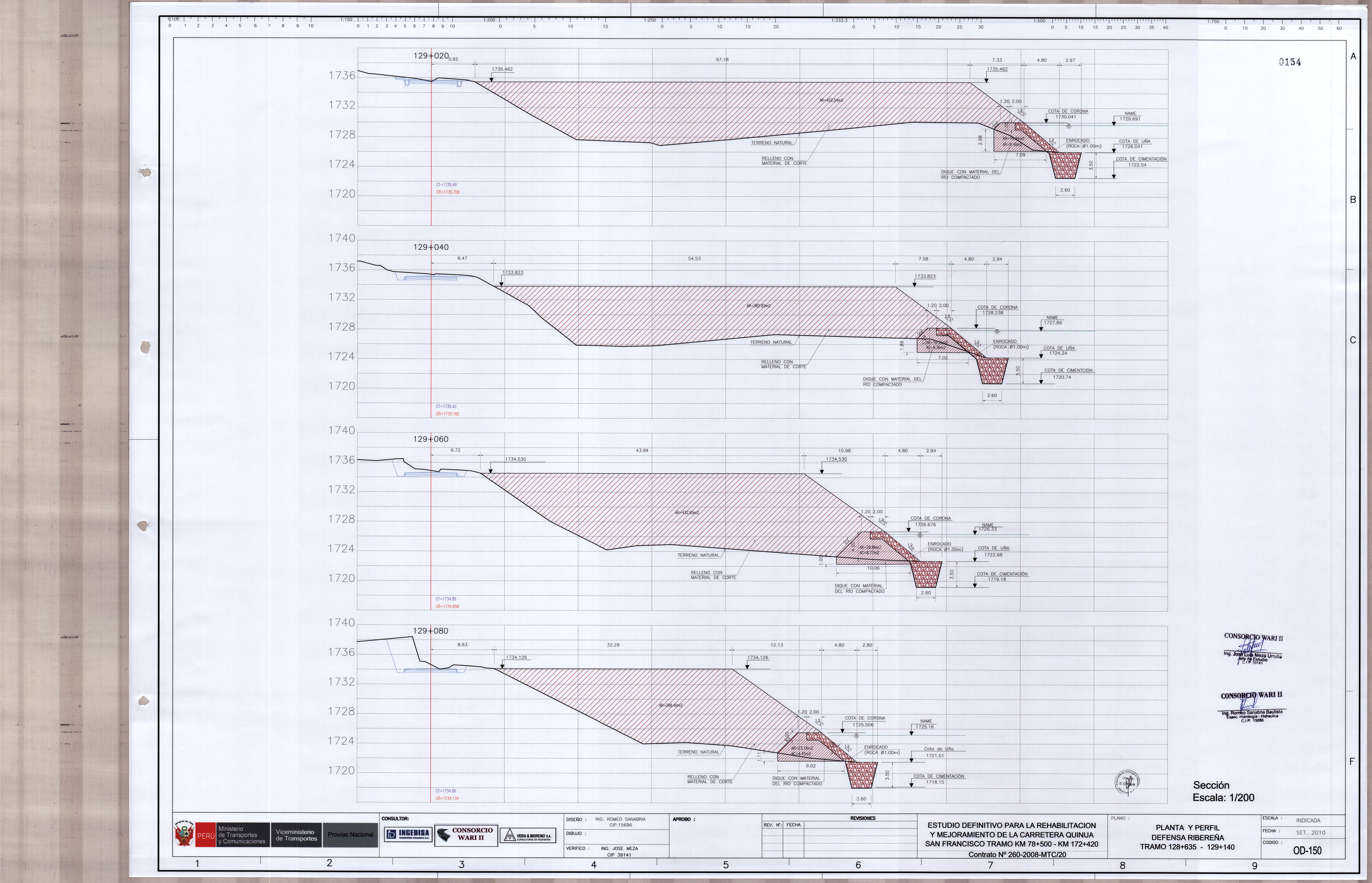Click crown elevation 1725.506
Image resolution: width=1372 pixels, height=883 pixels.
point(863,725)
